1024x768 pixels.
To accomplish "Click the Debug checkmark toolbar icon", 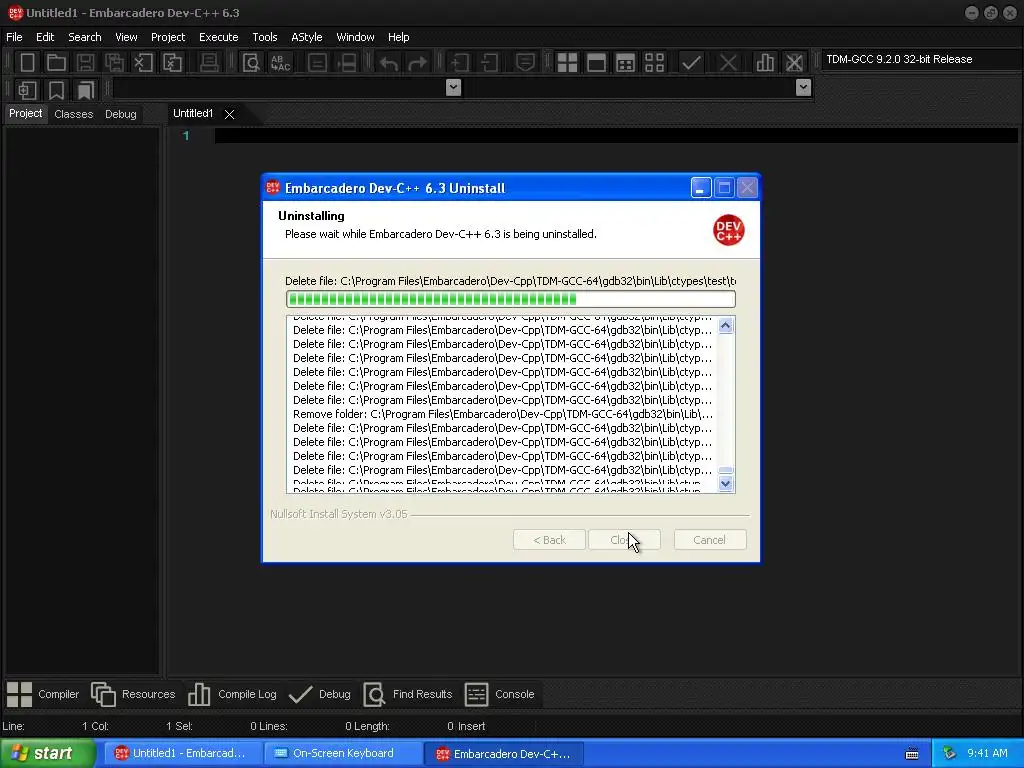I will (691, 63).
